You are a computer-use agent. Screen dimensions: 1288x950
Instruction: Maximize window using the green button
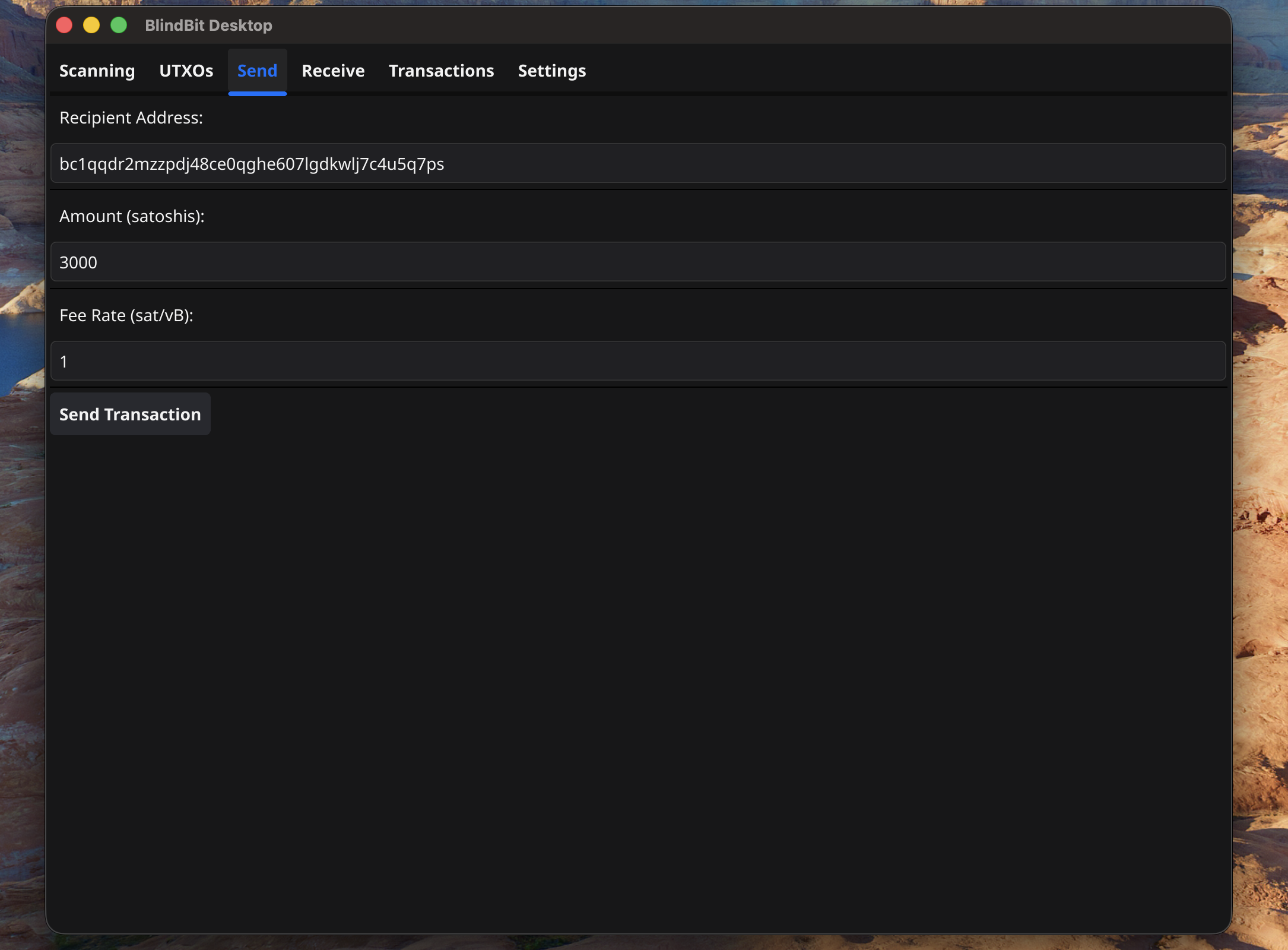click(x=119, y=25)
